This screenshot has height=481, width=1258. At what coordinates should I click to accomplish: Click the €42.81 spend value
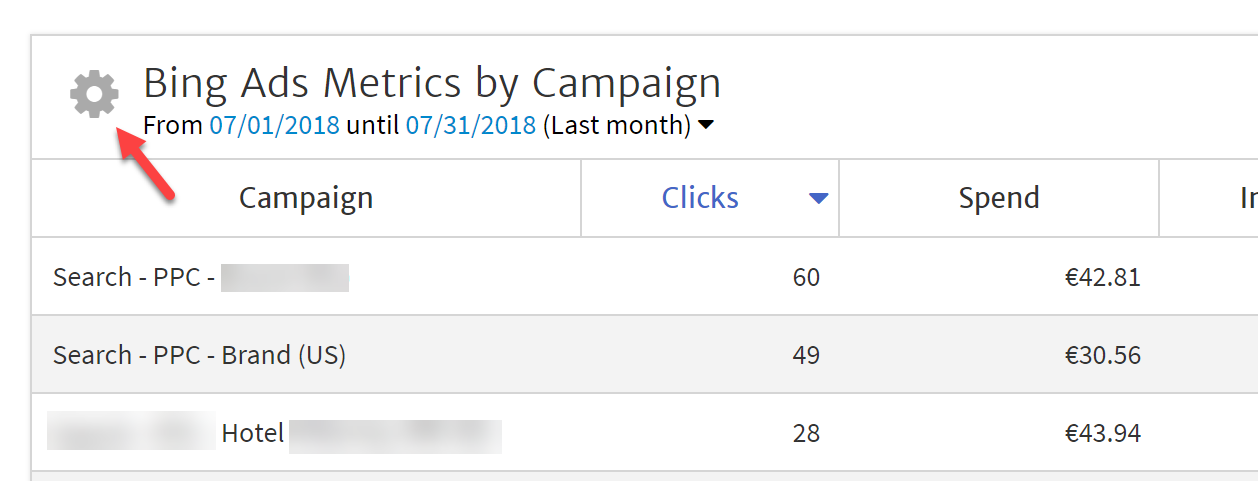tap(1103, 277)
